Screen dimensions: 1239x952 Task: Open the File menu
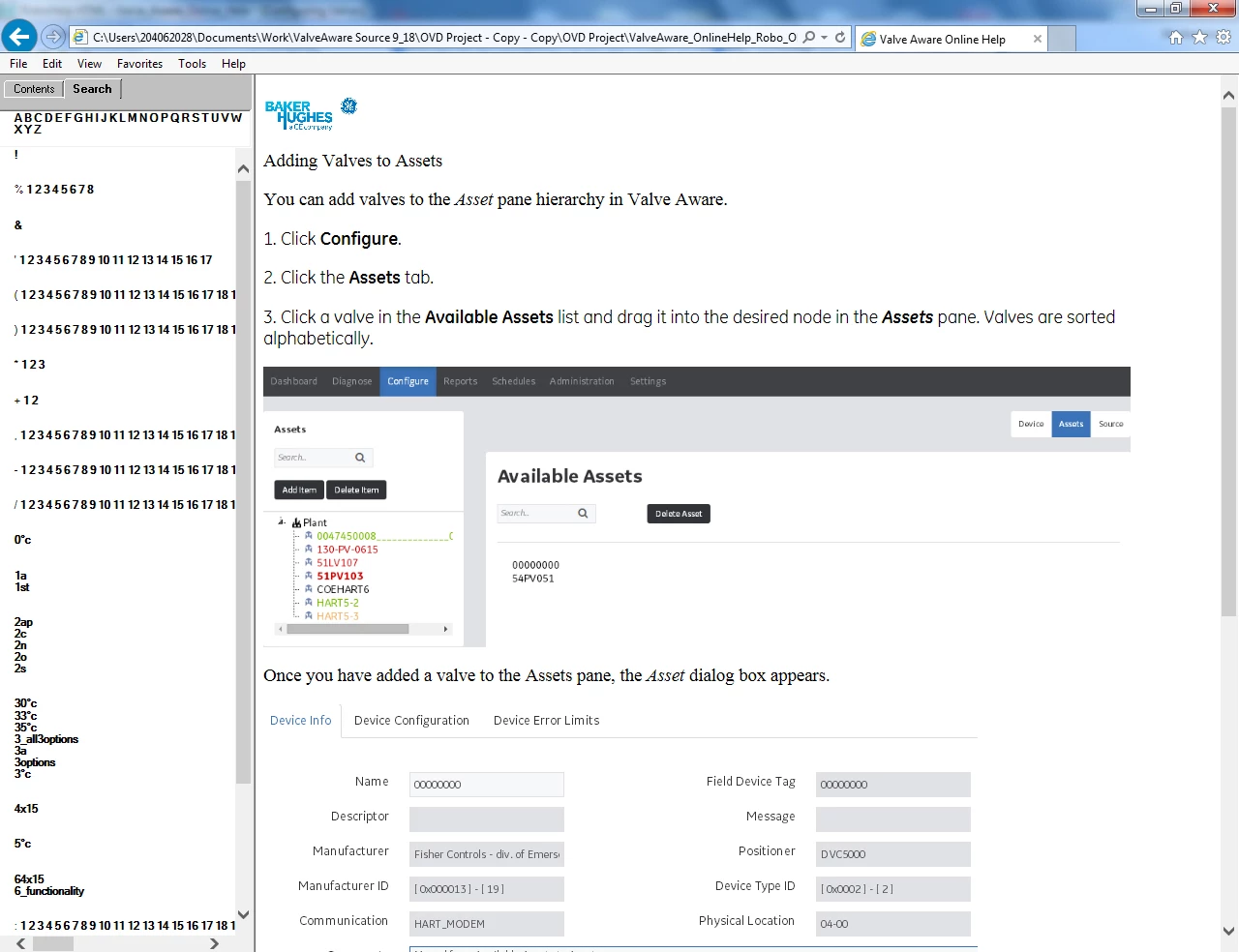pos(18,64)
